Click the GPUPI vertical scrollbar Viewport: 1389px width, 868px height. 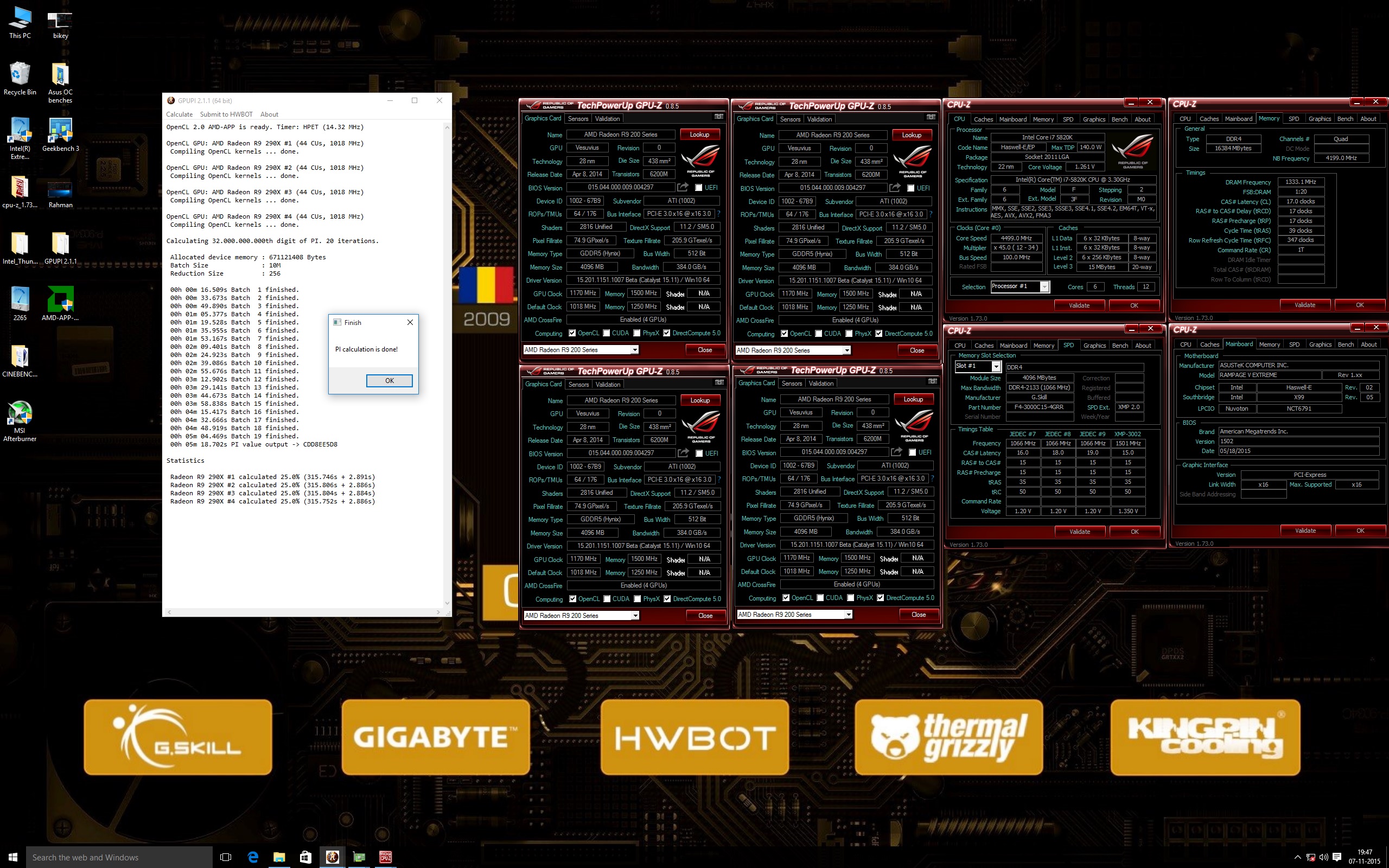pyautogui.click(x=447, y=365)
